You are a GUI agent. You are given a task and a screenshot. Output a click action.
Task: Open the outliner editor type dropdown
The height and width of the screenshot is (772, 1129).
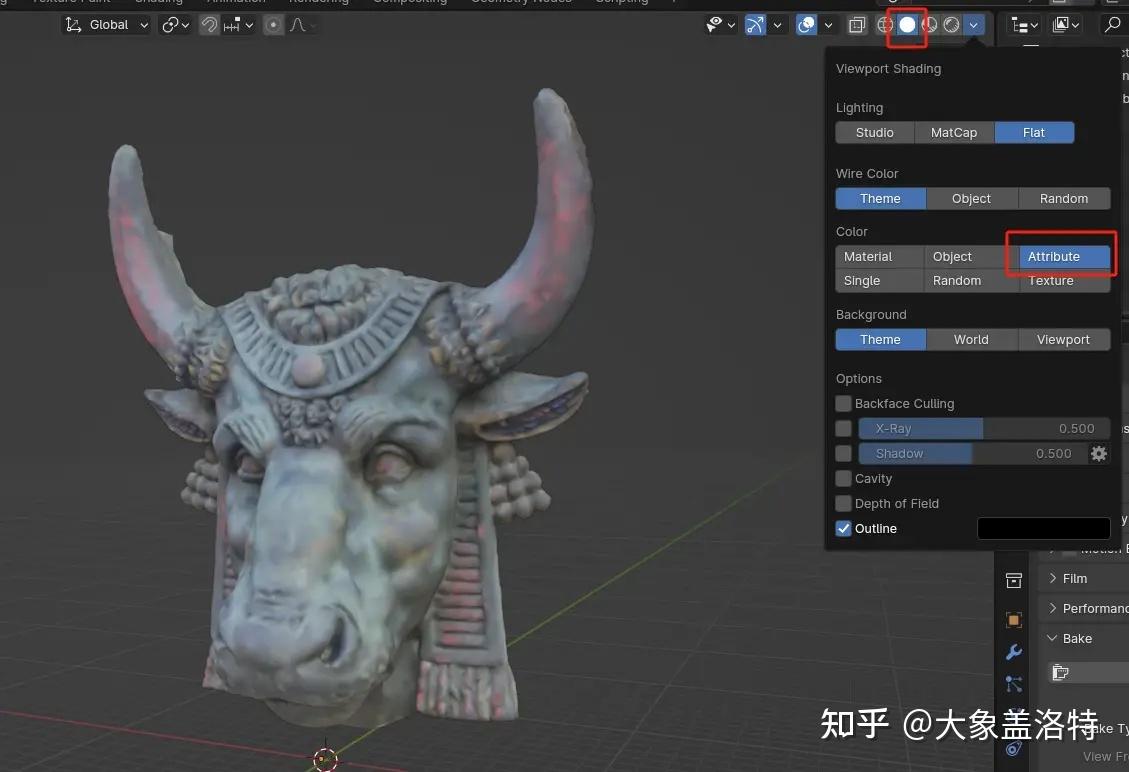coord(1025,25)
